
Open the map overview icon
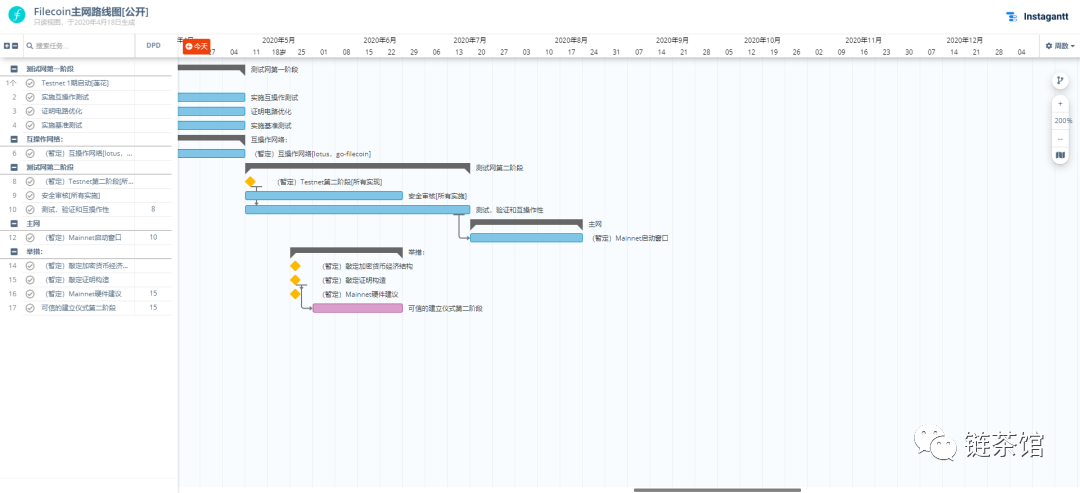1060,155
